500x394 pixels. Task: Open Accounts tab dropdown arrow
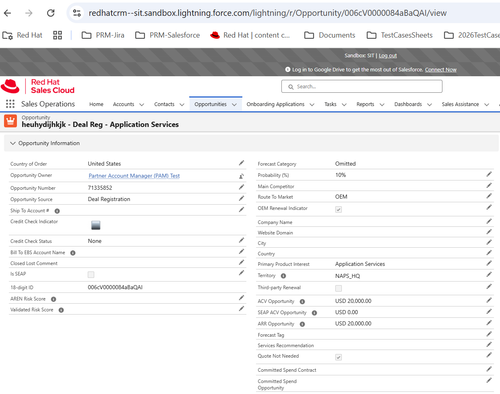click(x=141, y=104)
